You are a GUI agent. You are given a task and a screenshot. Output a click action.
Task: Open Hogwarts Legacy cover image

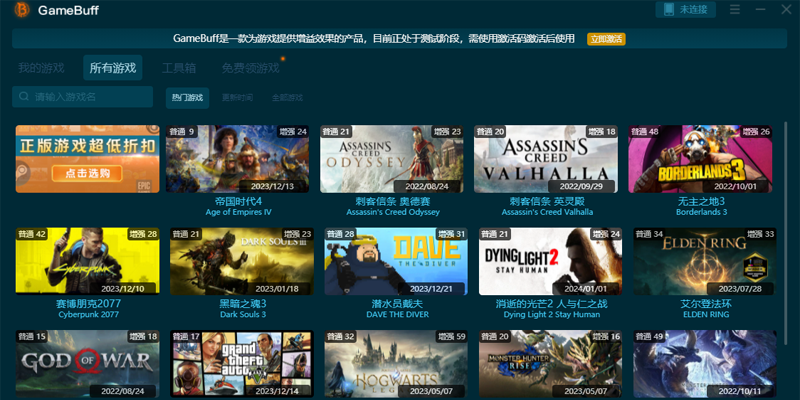pos(396,364)
